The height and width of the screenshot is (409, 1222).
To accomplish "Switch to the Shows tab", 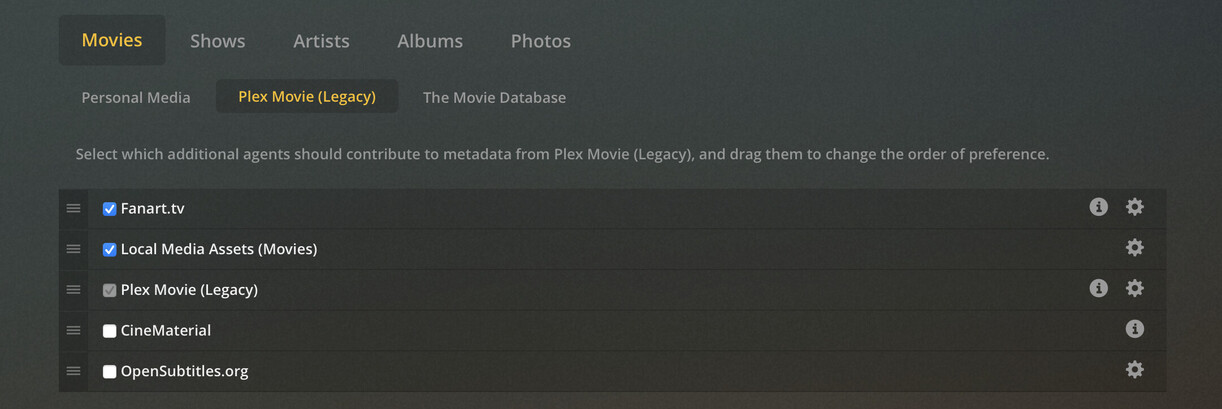I will pyautogui.click(x=217, y=41).
